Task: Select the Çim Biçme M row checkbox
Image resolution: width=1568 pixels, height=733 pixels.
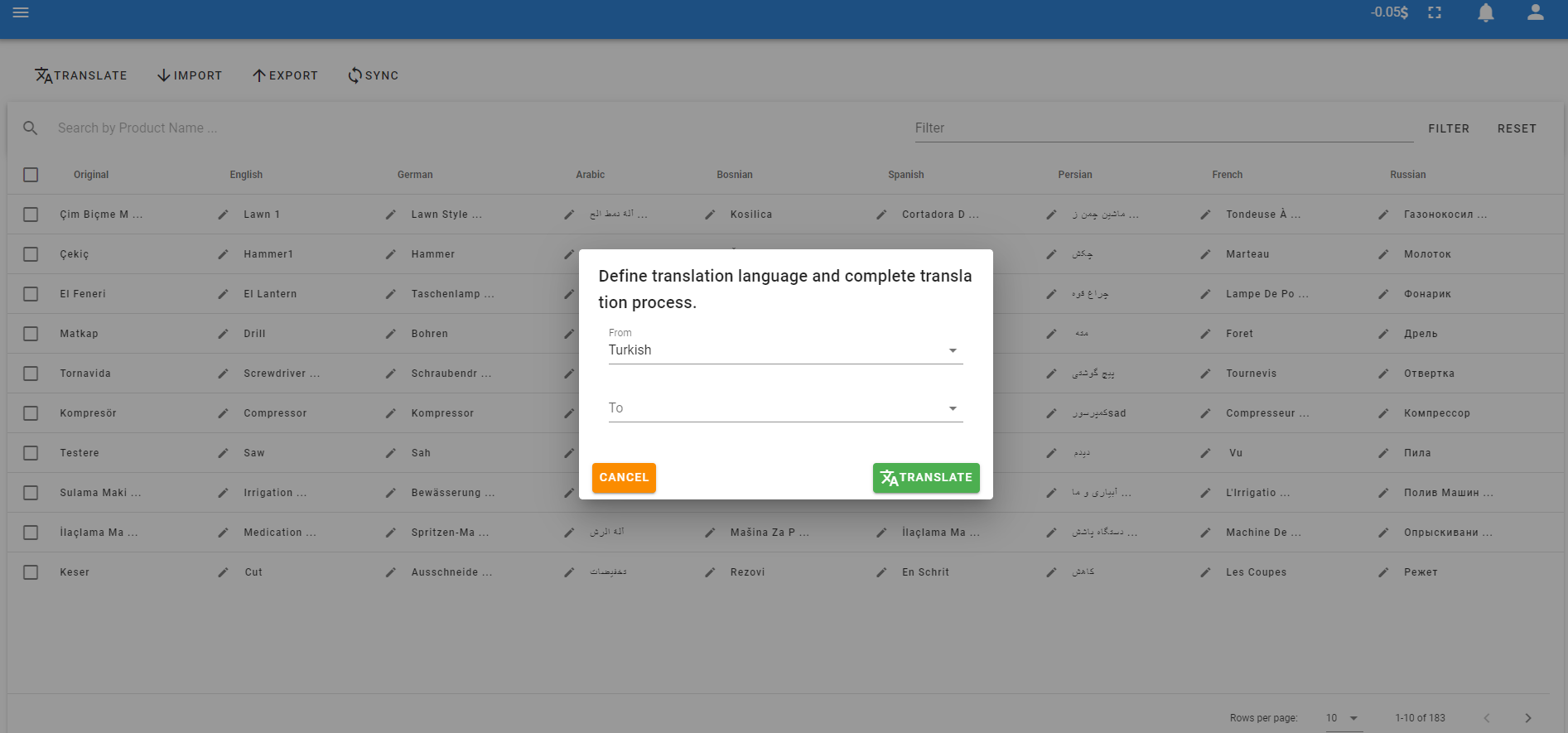Action: coord(31,215)
